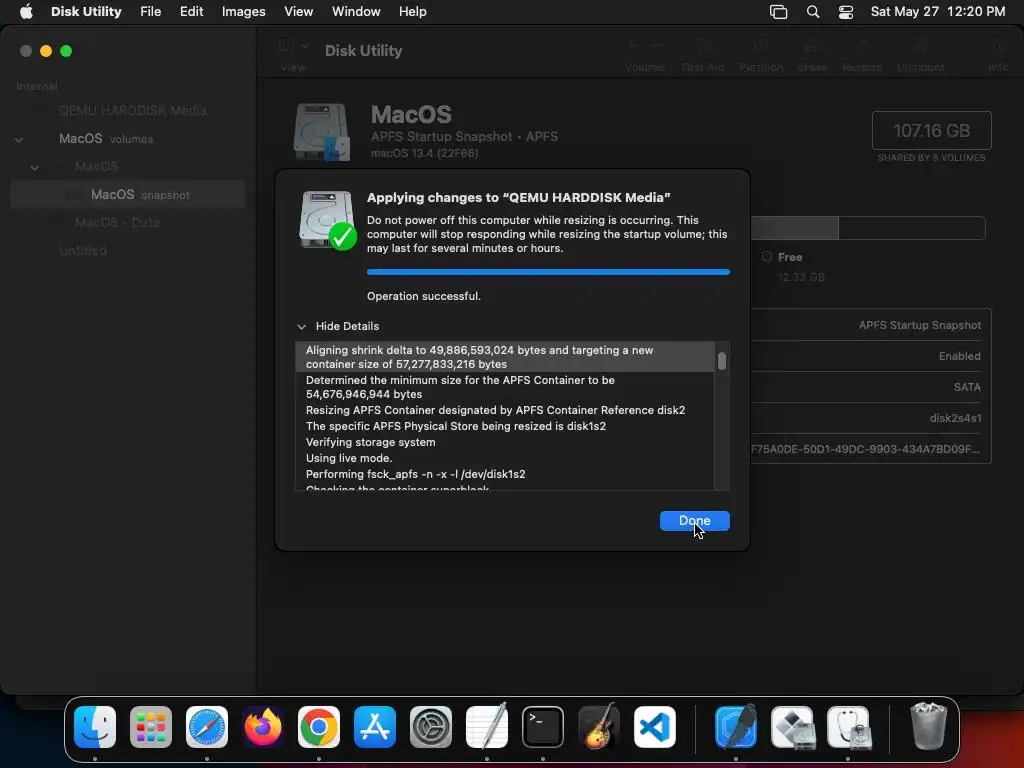This screenshot has height=768, width=1024.
Task: Open the Disk Utility application menu
Action: (86, 11)
